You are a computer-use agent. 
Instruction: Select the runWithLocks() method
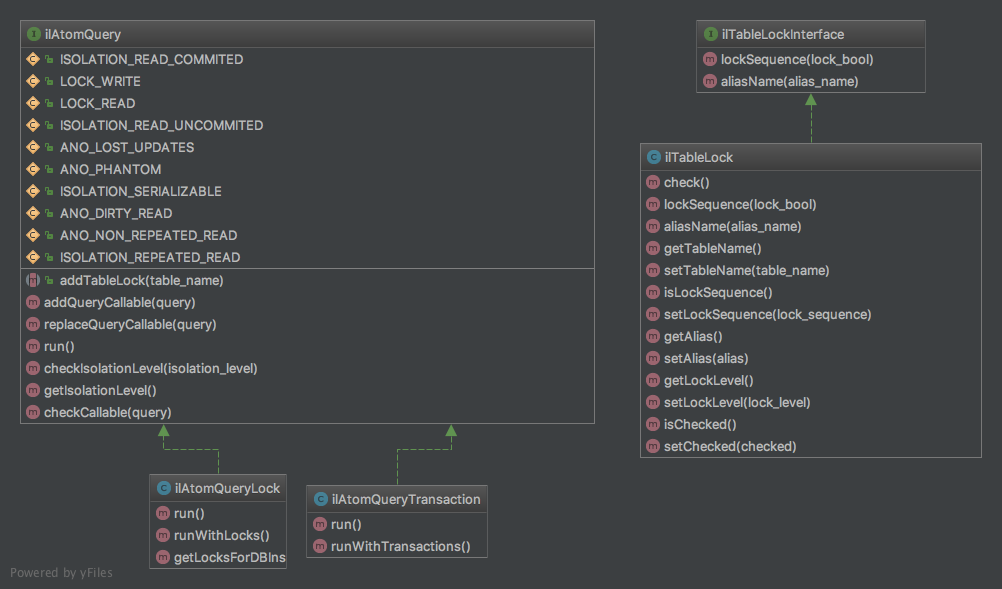222,535
